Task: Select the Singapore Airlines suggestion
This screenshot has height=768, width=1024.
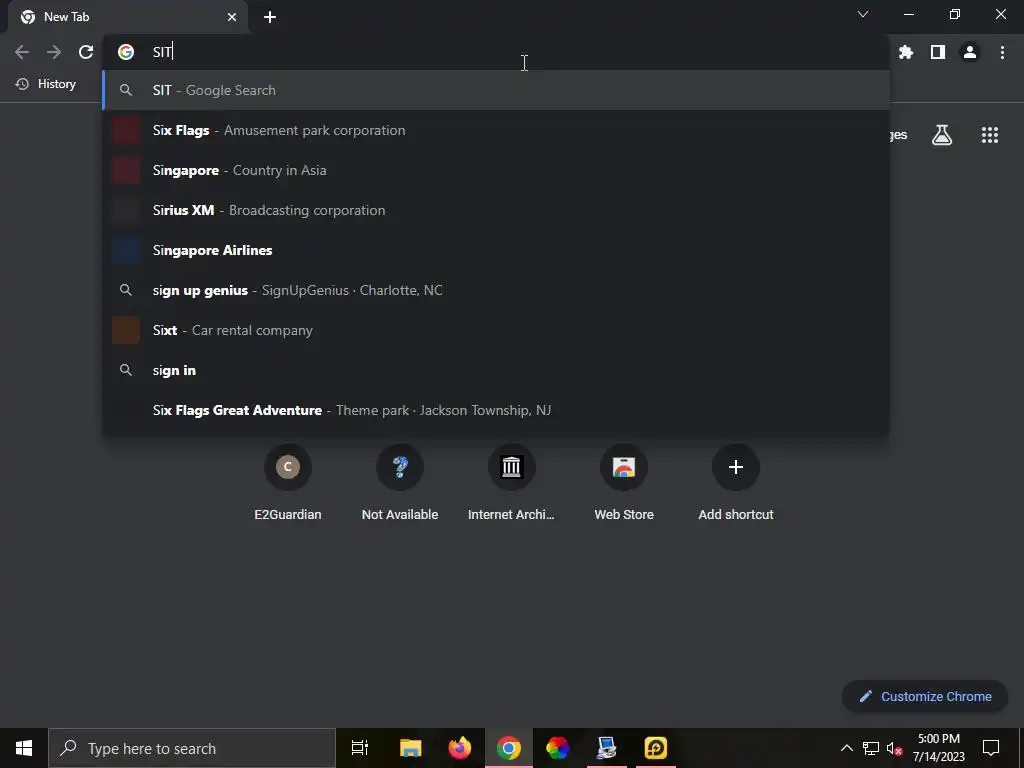Action: [x=496, y=250]
